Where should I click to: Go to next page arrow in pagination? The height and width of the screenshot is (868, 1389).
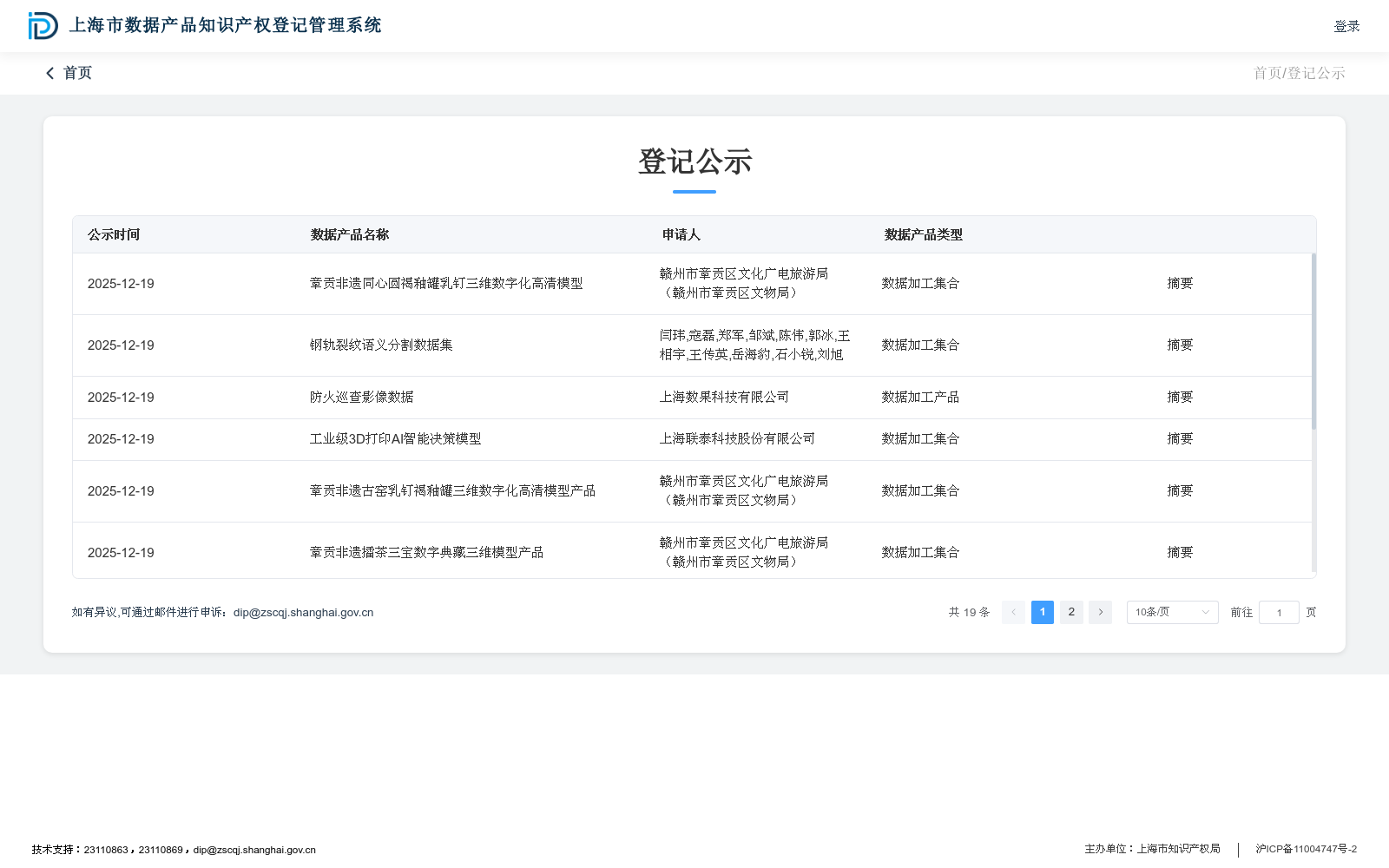1100,612
